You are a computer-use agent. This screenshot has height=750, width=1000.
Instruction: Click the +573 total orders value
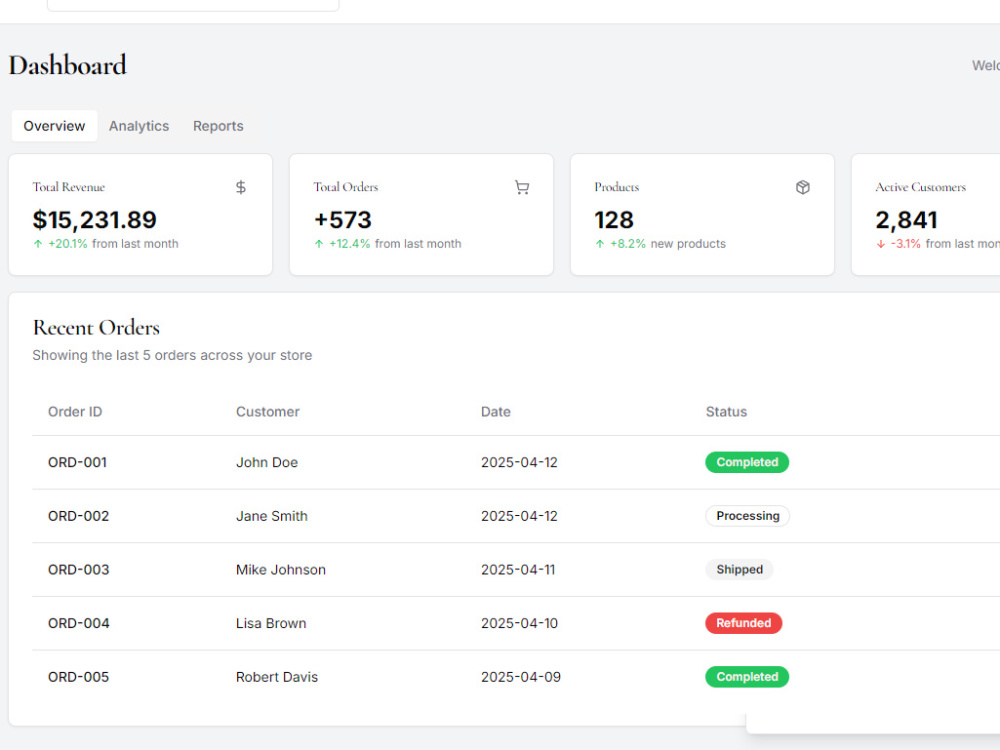coord(342,219)
